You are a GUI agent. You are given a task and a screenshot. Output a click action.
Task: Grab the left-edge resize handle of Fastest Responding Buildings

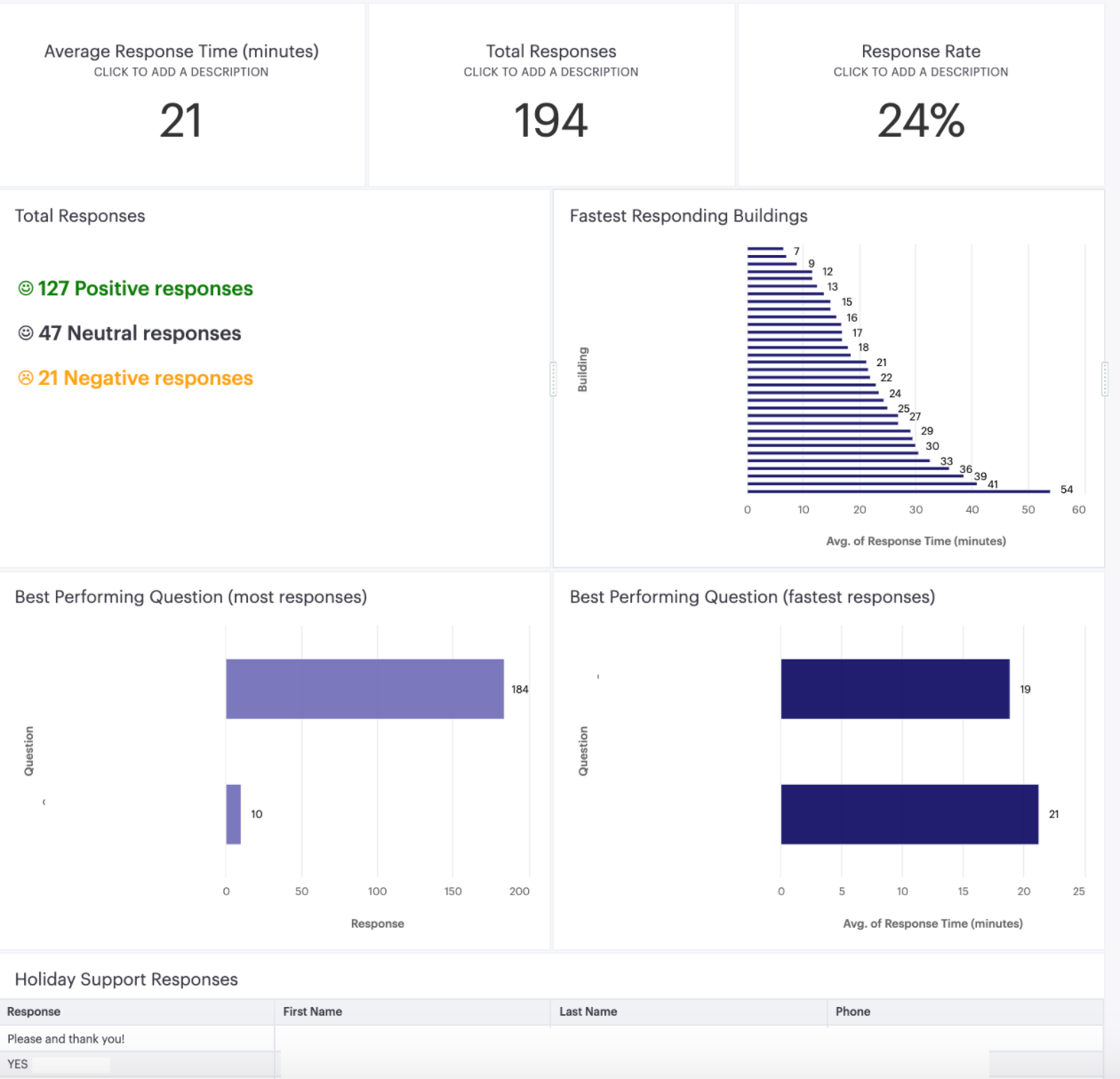553,379
